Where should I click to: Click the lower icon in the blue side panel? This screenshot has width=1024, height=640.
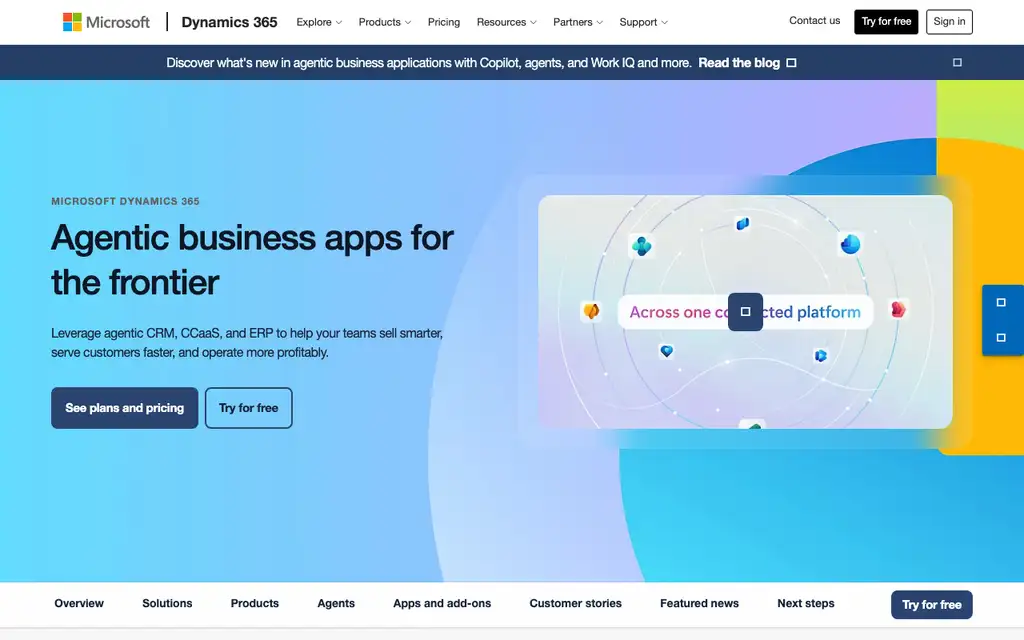coord(1000,338)
